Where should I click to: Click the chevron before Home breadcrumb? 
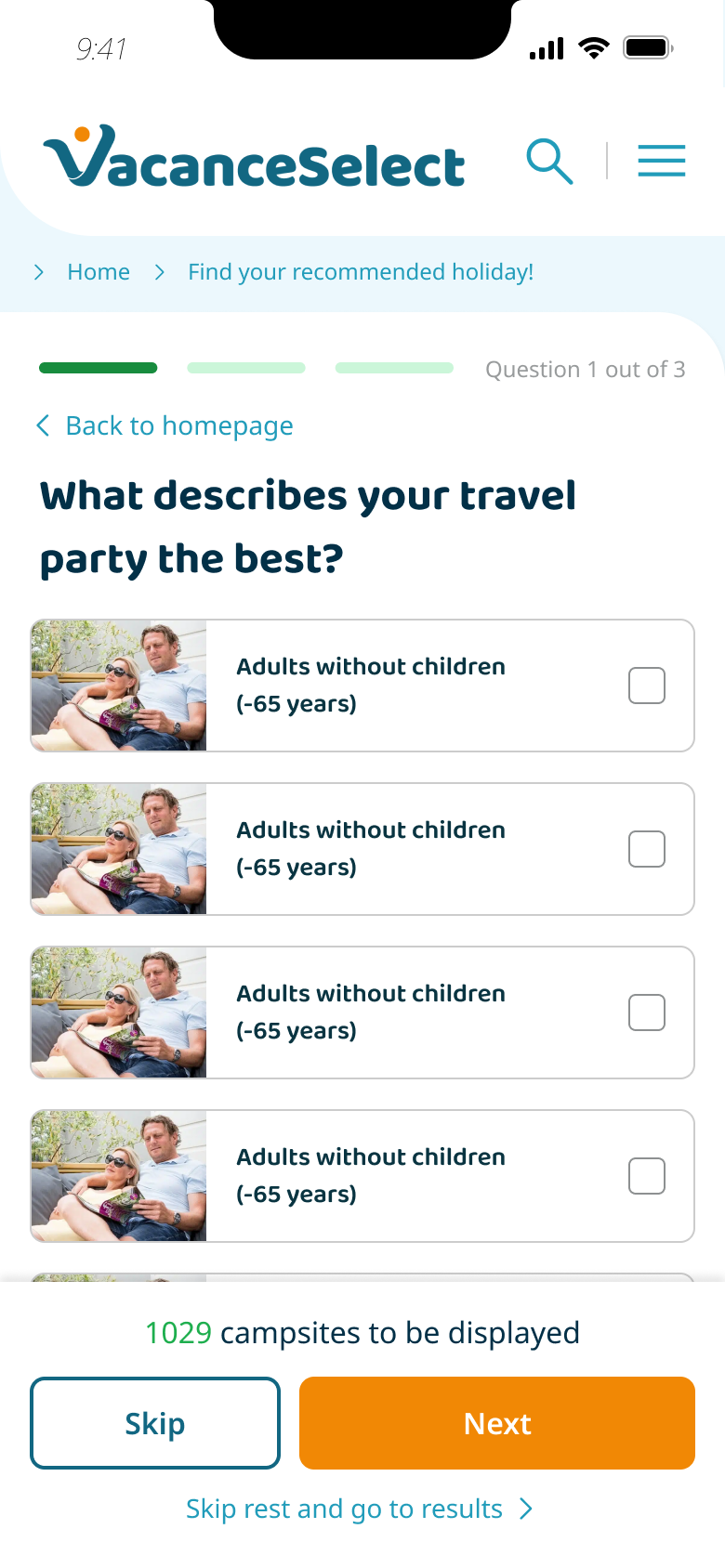(x=39, y=272)
